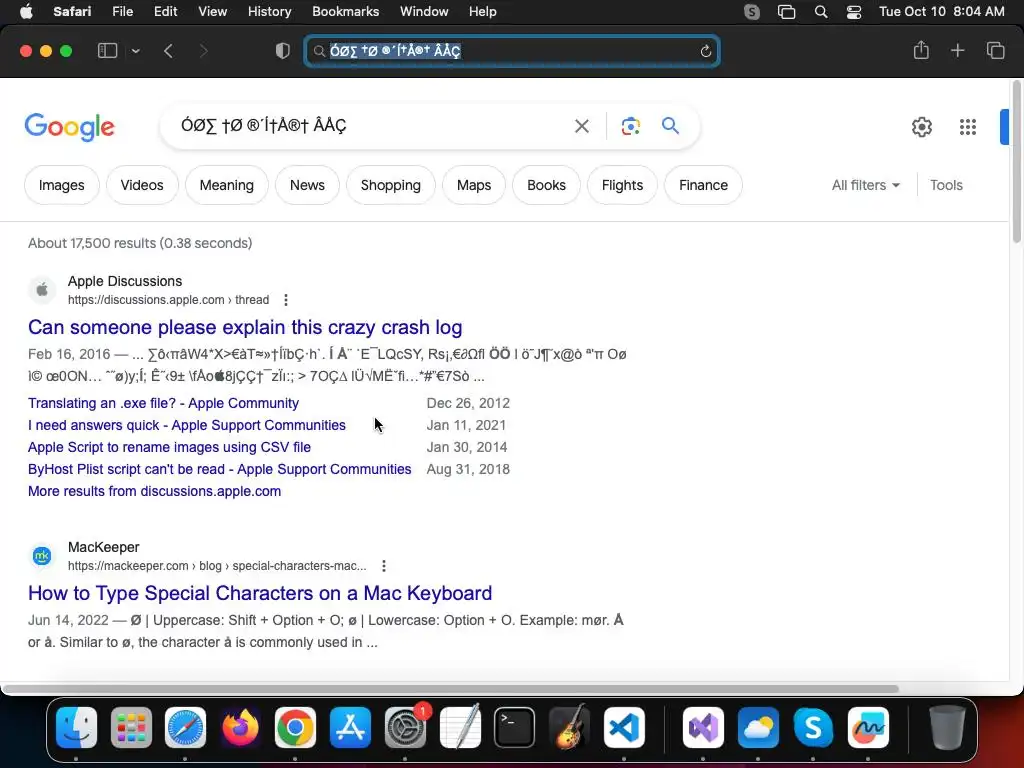Open Google Chrome from the Dock

pyautogui.click(x=295, y=727)
